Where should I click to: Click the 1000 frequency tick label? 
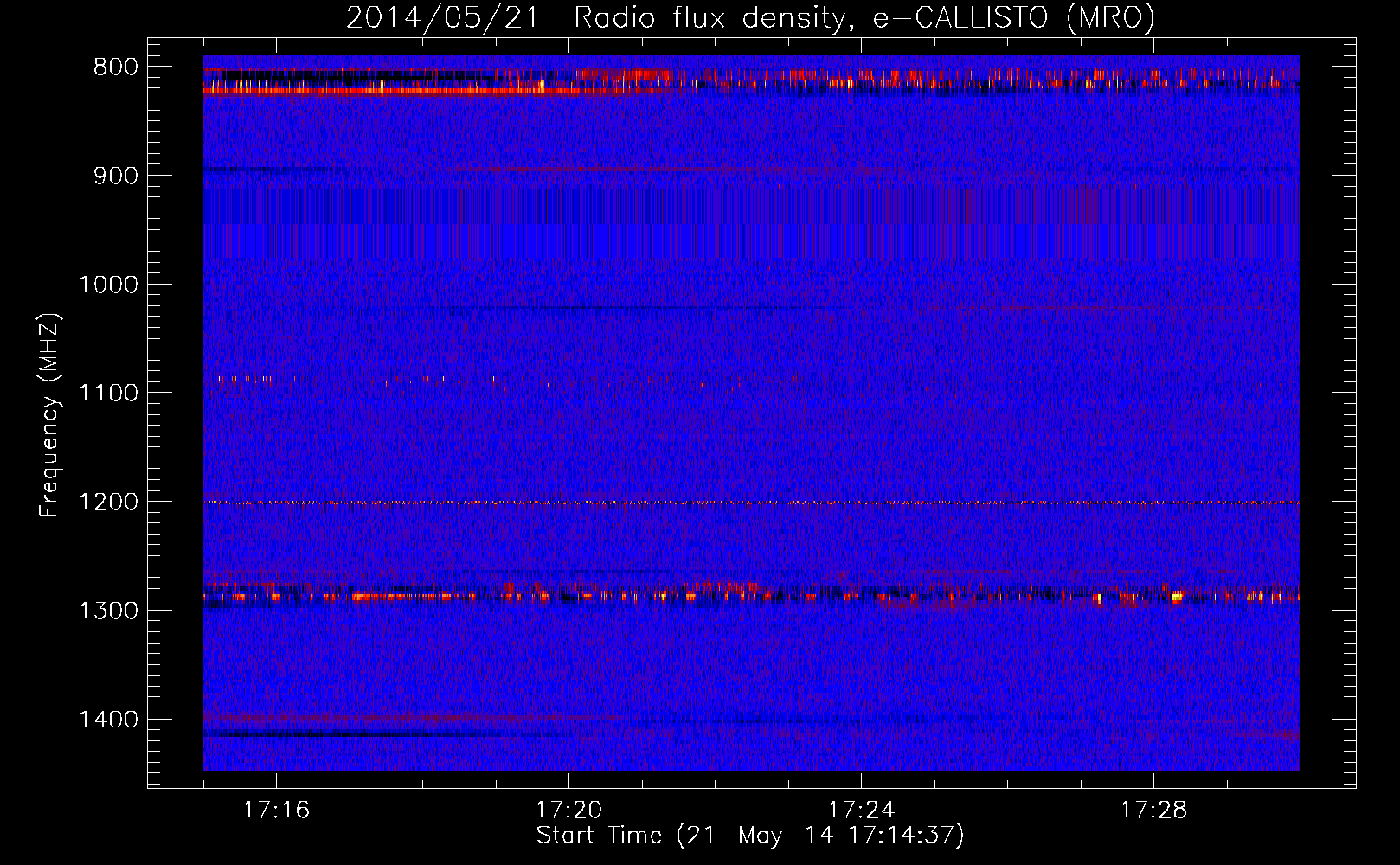[109, 285]
